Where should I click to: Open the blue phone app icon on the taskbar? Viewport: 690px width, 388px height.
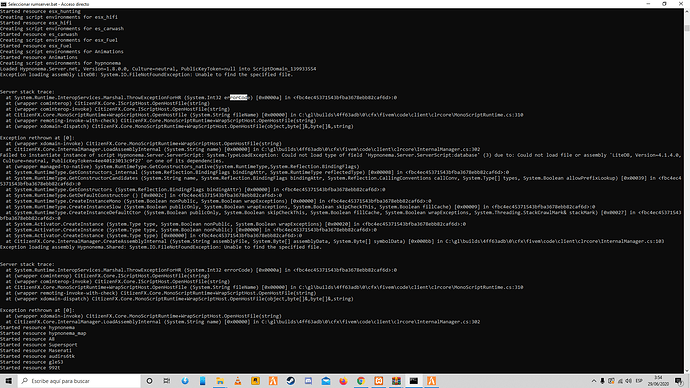pos(202,381)
